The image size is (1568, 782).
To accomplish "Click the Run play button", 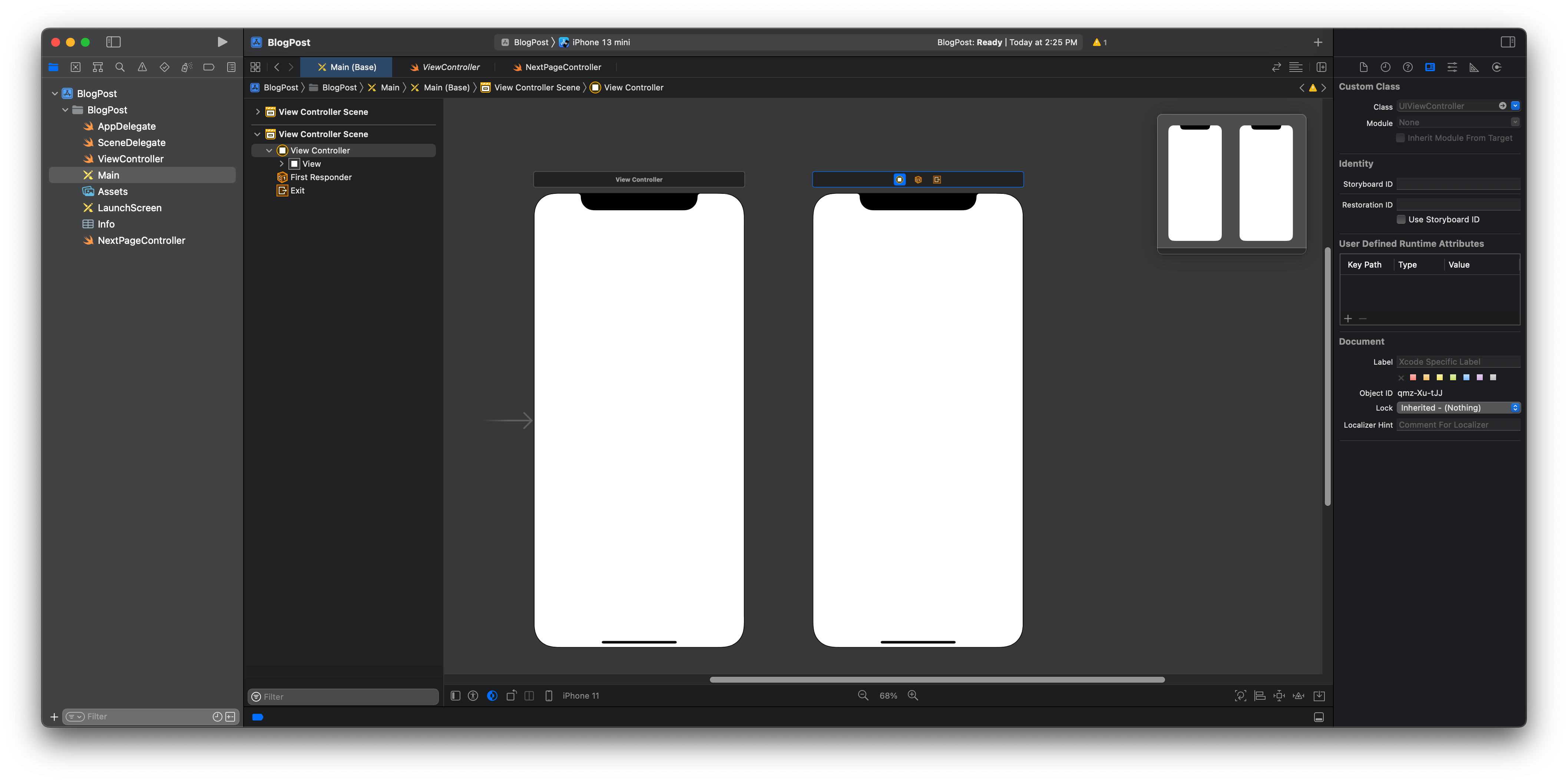I will [222, 42].
